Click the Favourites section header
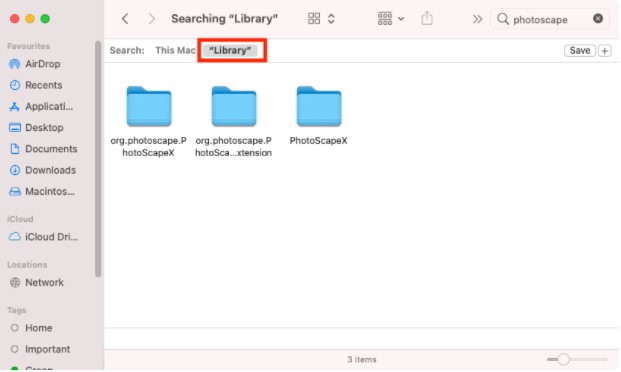The height and width of the screenshot is (372, 621). tap(29, 46)
